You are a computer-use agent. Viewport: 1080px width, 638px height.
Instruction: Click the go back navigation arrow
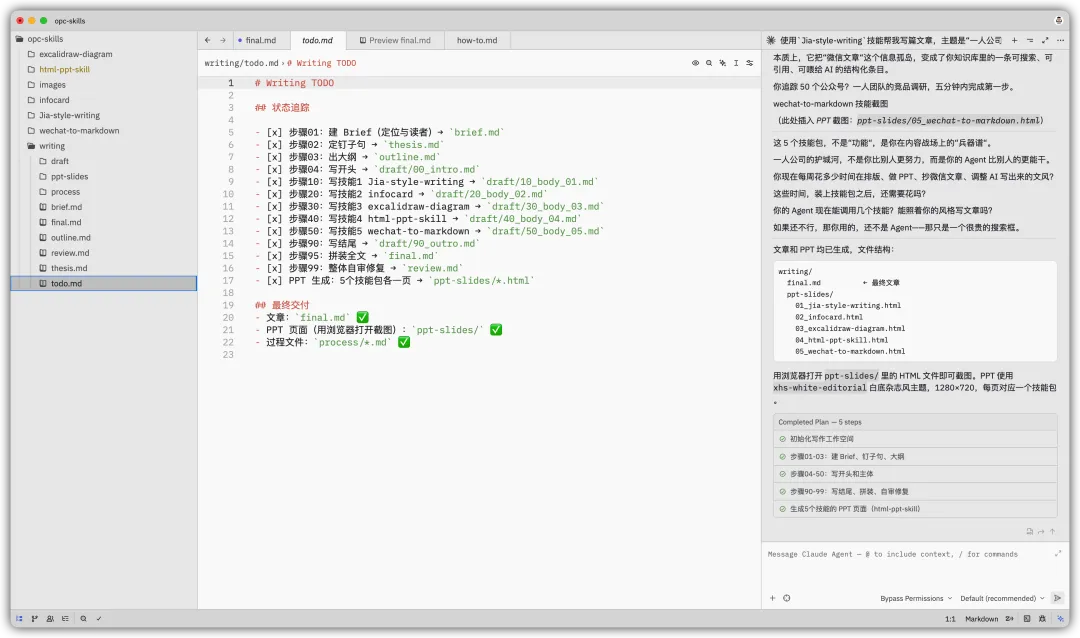208,40
